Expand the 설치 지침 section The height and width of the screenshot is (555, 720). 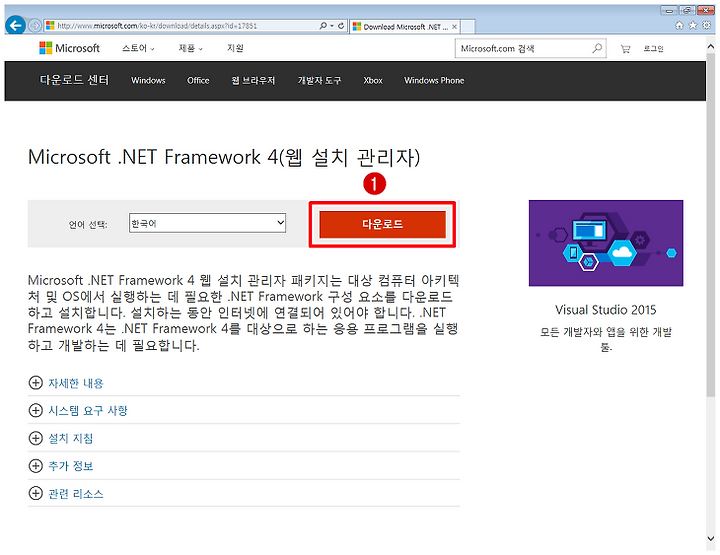point(61,438)
